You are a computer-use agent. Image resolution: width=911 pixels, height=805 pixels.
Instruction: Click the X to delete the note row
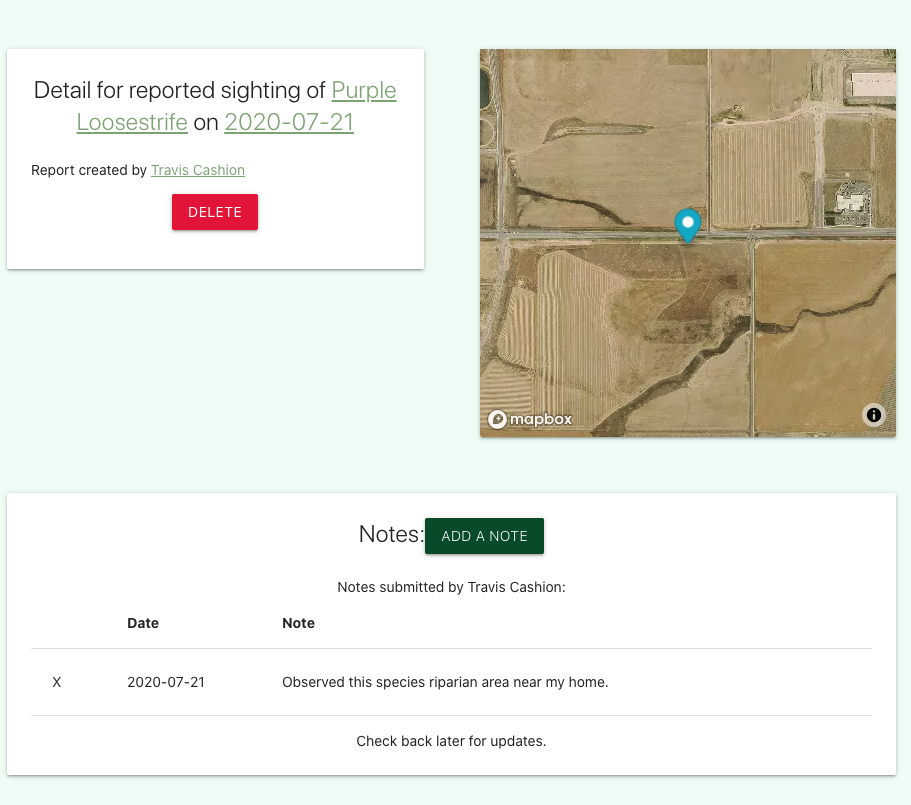pyautogui.click(x=57, y=682)
